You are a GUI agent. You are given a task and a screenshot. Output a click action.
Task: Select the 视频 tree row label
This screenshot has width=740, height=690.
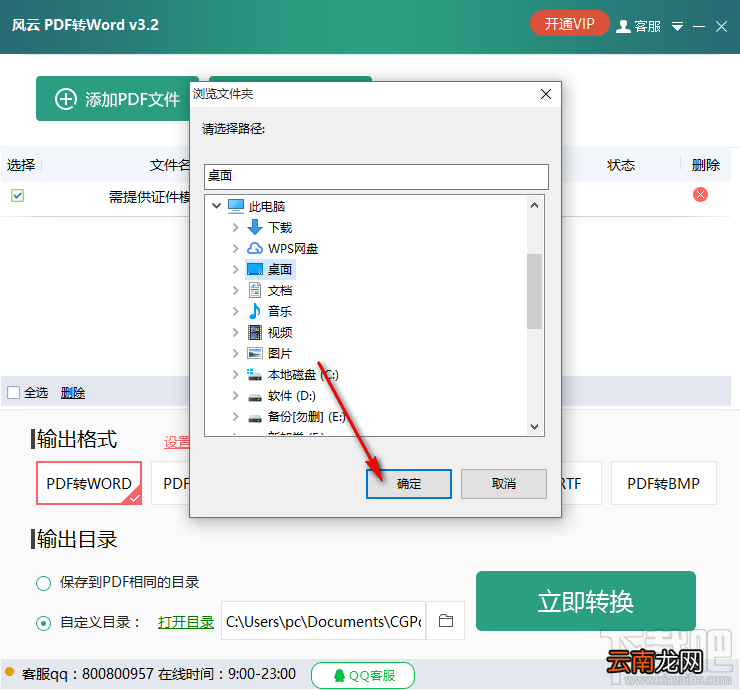click(x=280, y=333)
